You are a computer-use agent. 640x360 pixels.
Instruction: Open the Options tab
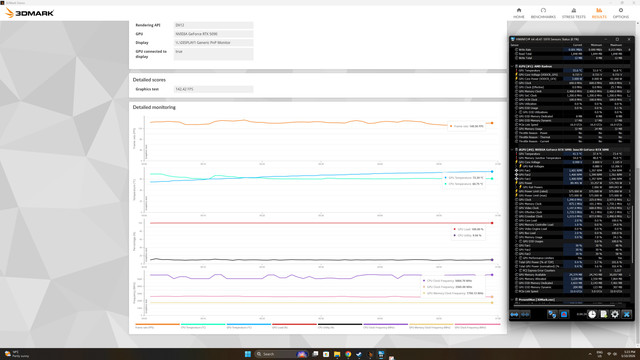click(x=621, y=13)
